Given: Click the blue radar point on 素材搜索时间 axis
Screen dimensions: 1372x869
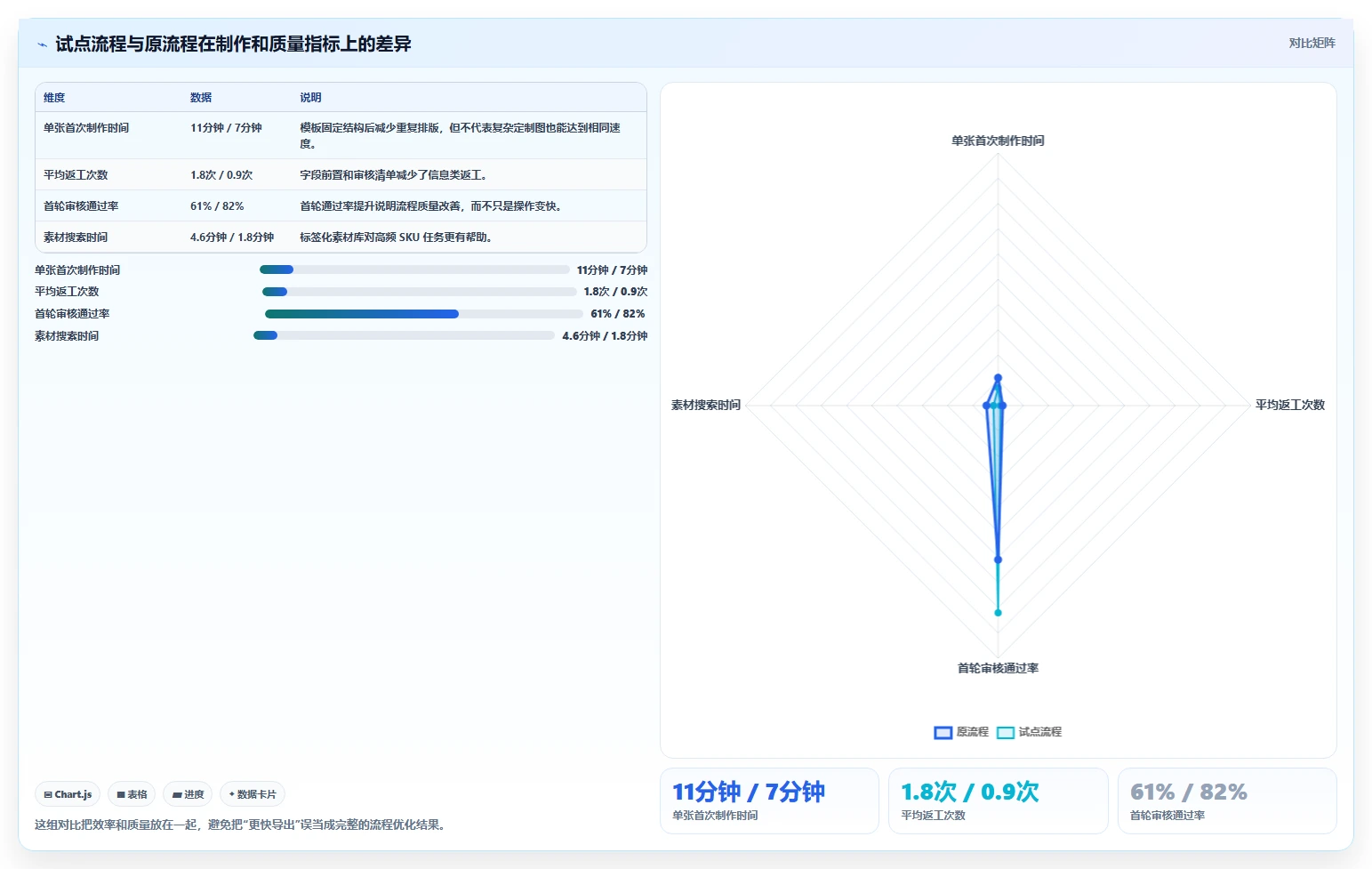Looking at the screenshot, I should tap(986, 406).
